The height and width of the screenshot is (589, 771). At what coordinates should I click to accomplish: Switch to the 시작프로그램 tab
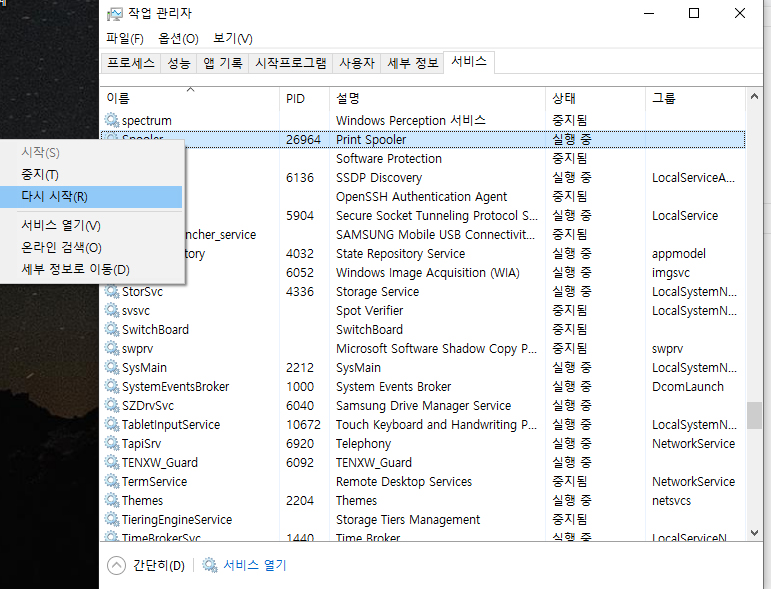(291, 63)
